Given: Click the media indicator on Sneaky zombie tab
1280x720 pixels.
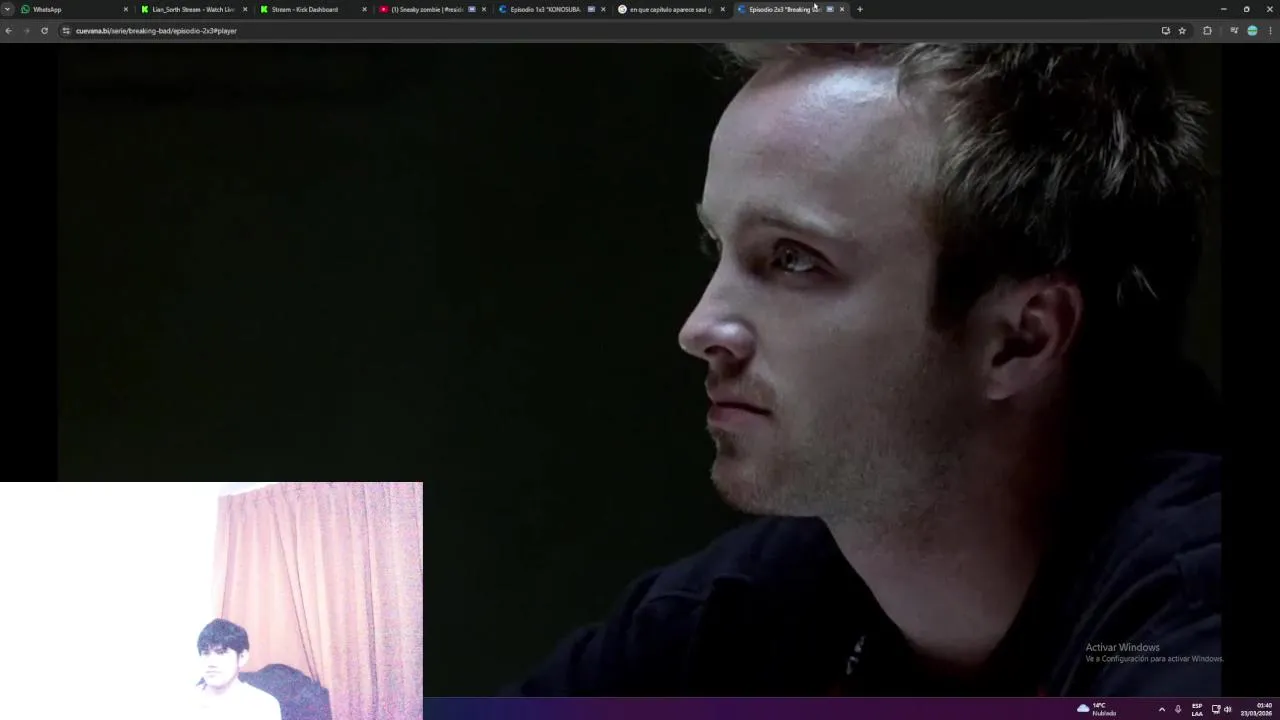Looking at the screenshot, I should 472,9.
